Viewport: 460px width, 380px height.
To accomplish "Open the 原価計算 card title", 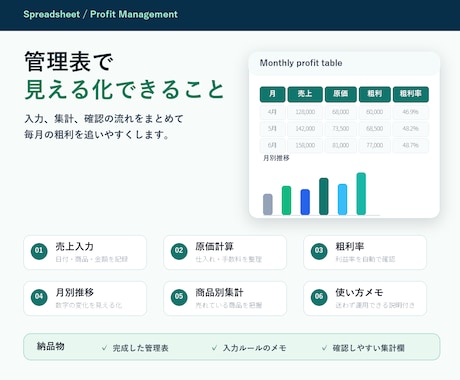I will (x=215, y=247).
